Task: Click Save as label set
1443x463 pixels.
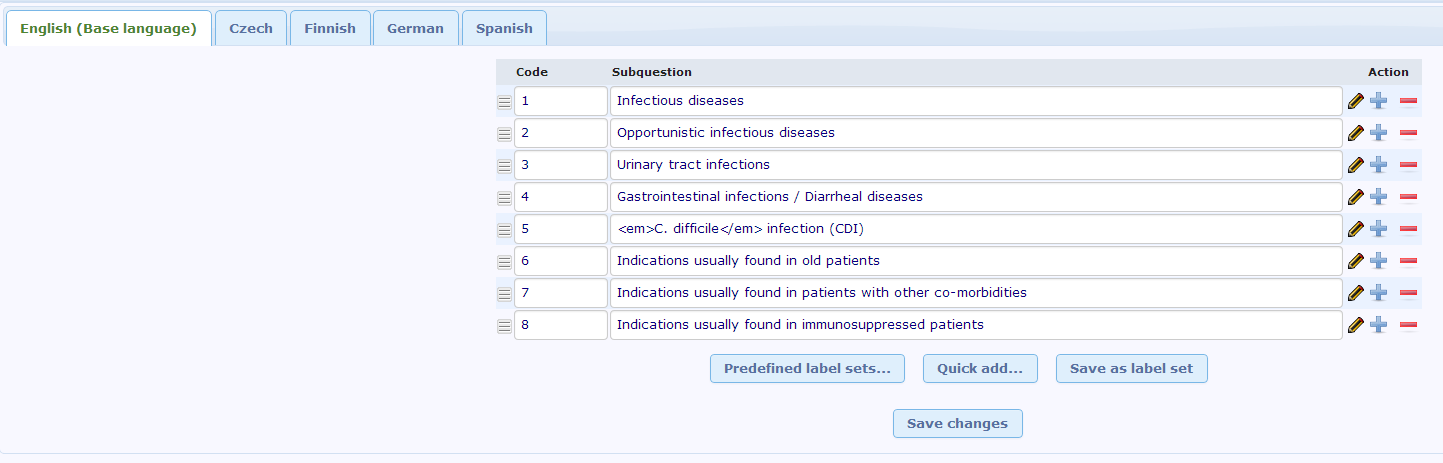Action: (1131, 369)
